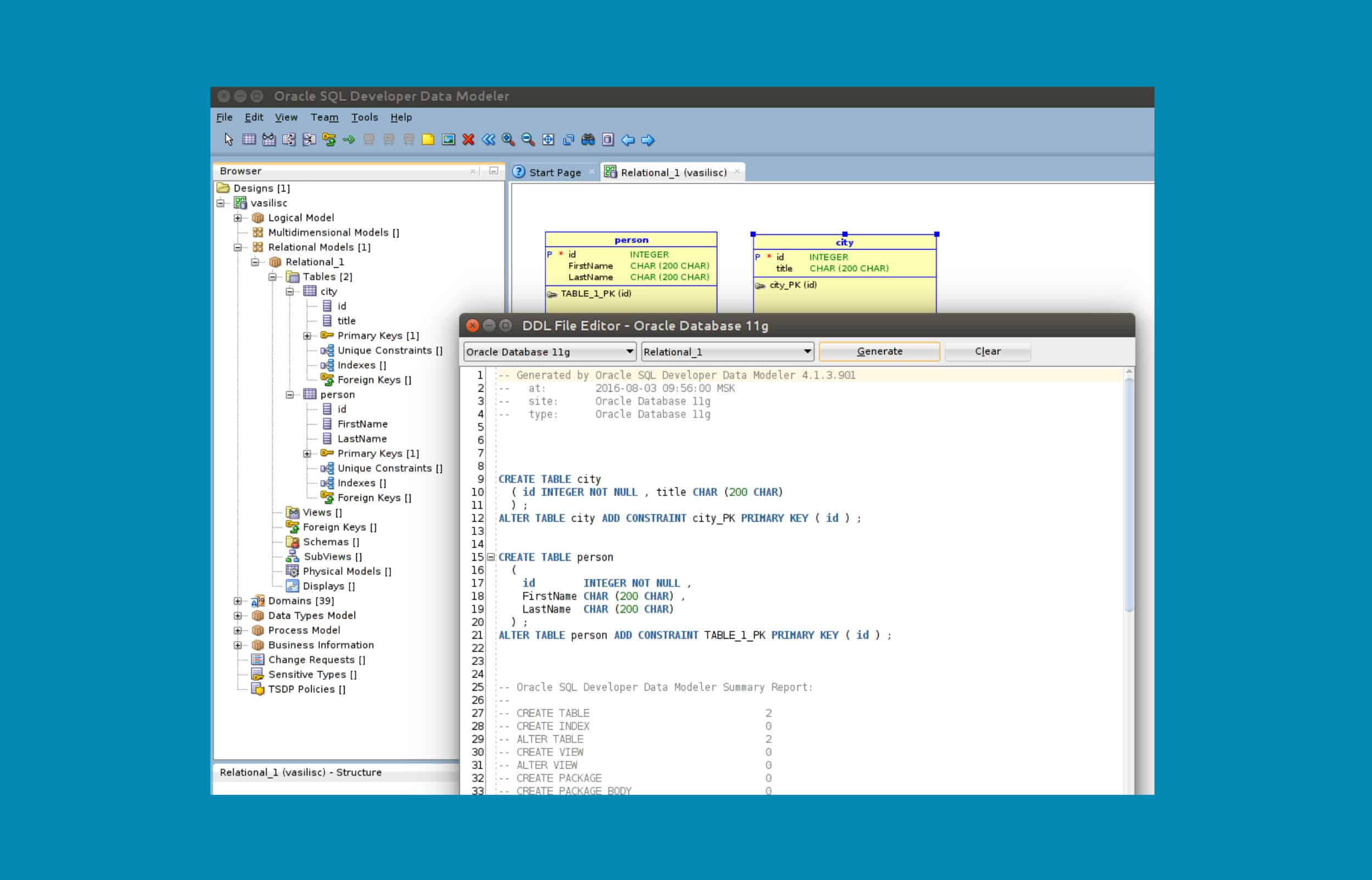Click the Zoom In magnifier icon
The height and width of the screenshot is (880, 1372).
[508, 139]
